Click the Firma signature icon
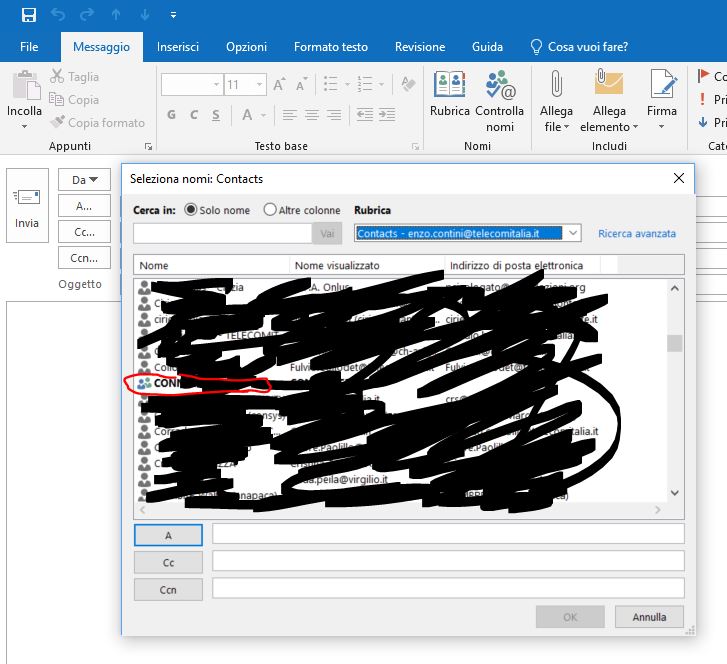 coord(662,88)
